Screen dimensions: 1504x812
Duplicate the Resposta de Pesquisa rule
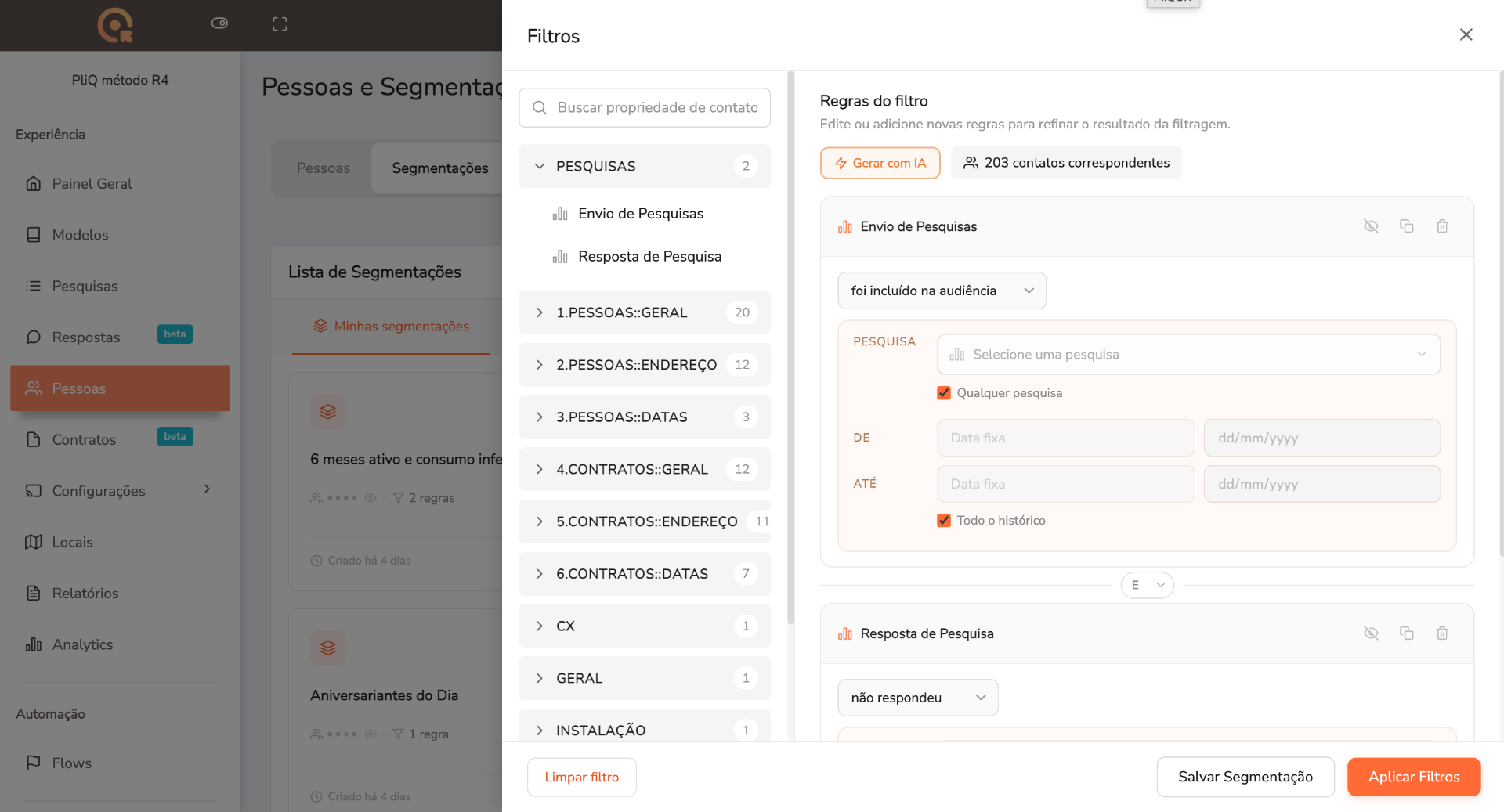click(x=1406, y=633)
